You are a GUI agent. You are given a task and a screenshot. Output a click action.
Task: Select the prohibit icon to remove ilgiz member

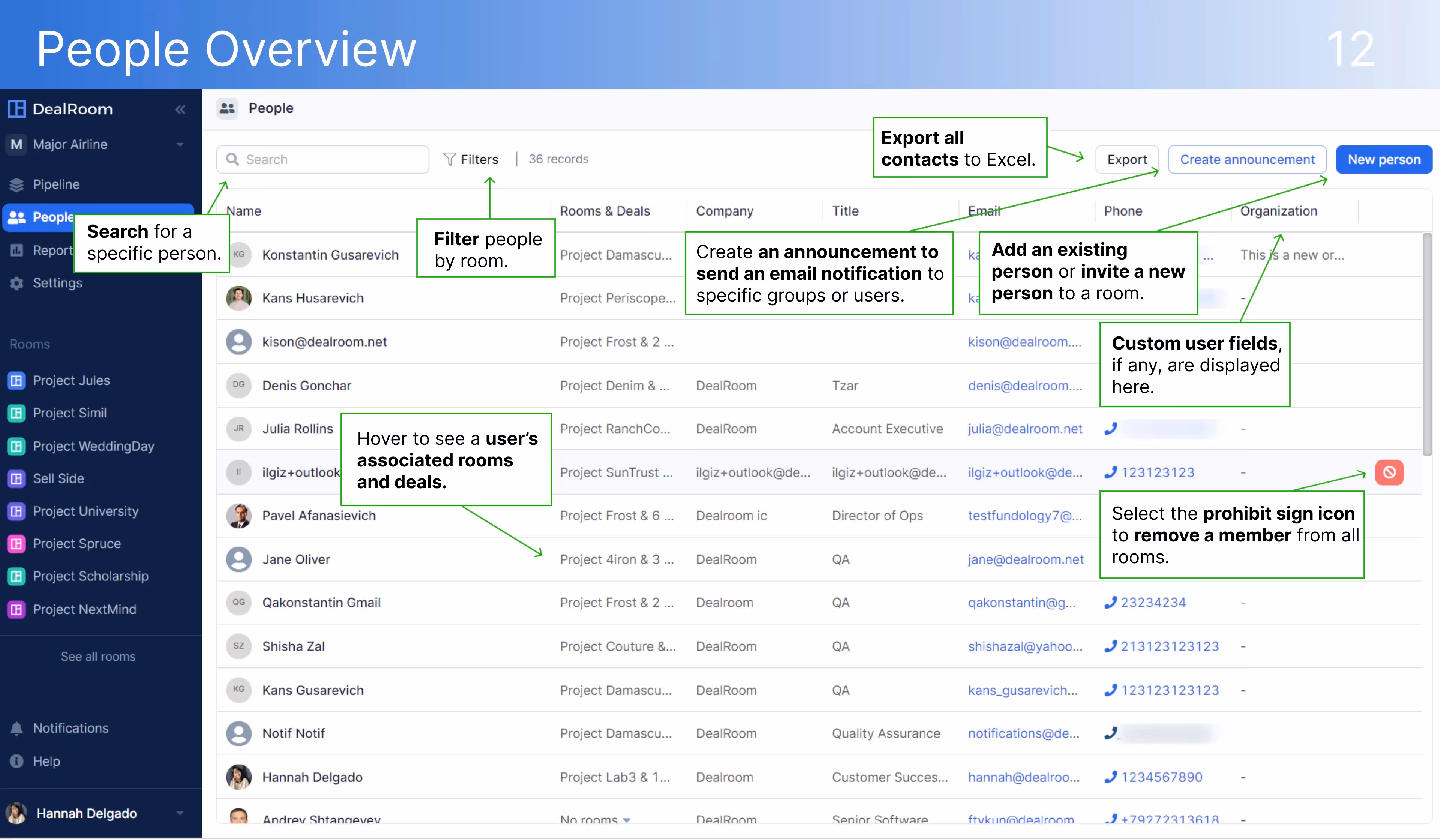click(1390, 472)
